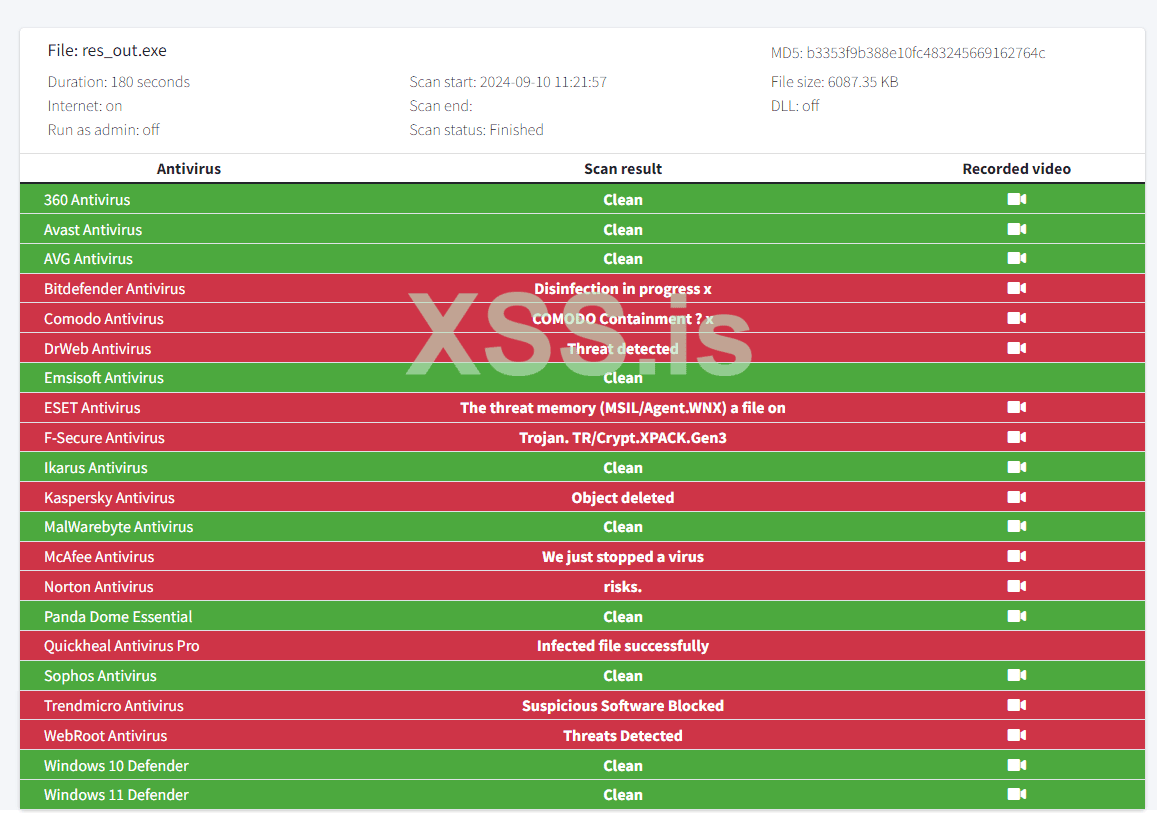1157x813 pixels.
Task: Select the DLL: off text
Action: click(795, 106)
